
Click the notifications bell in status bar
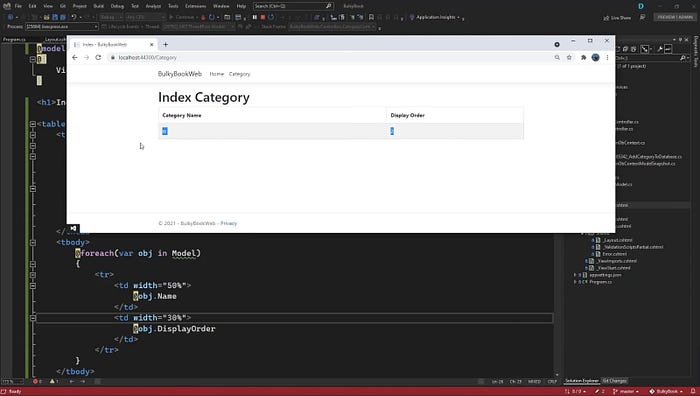(693, 392)
